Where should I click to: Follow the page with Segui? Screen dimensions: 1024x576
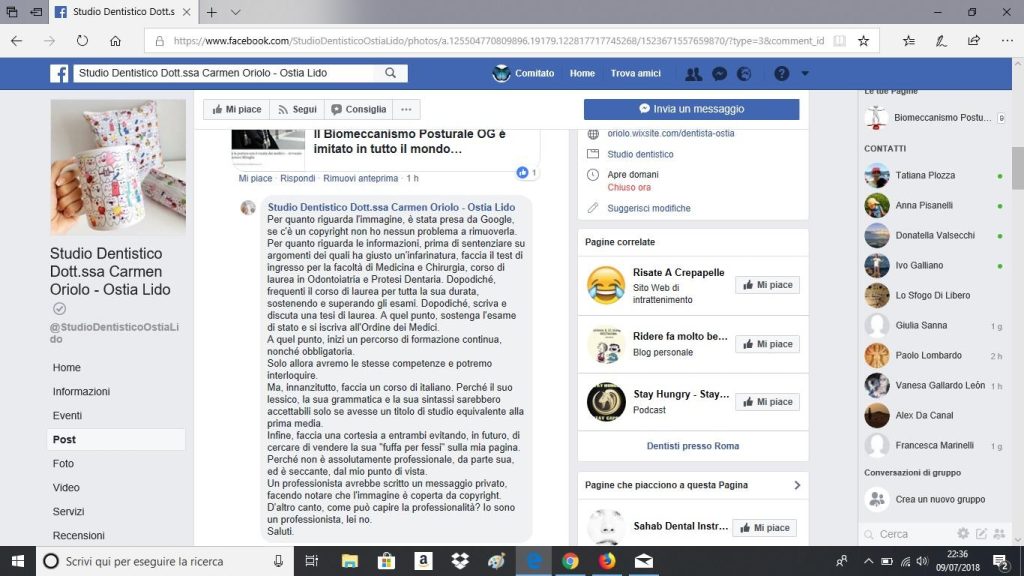coord(297,109)
